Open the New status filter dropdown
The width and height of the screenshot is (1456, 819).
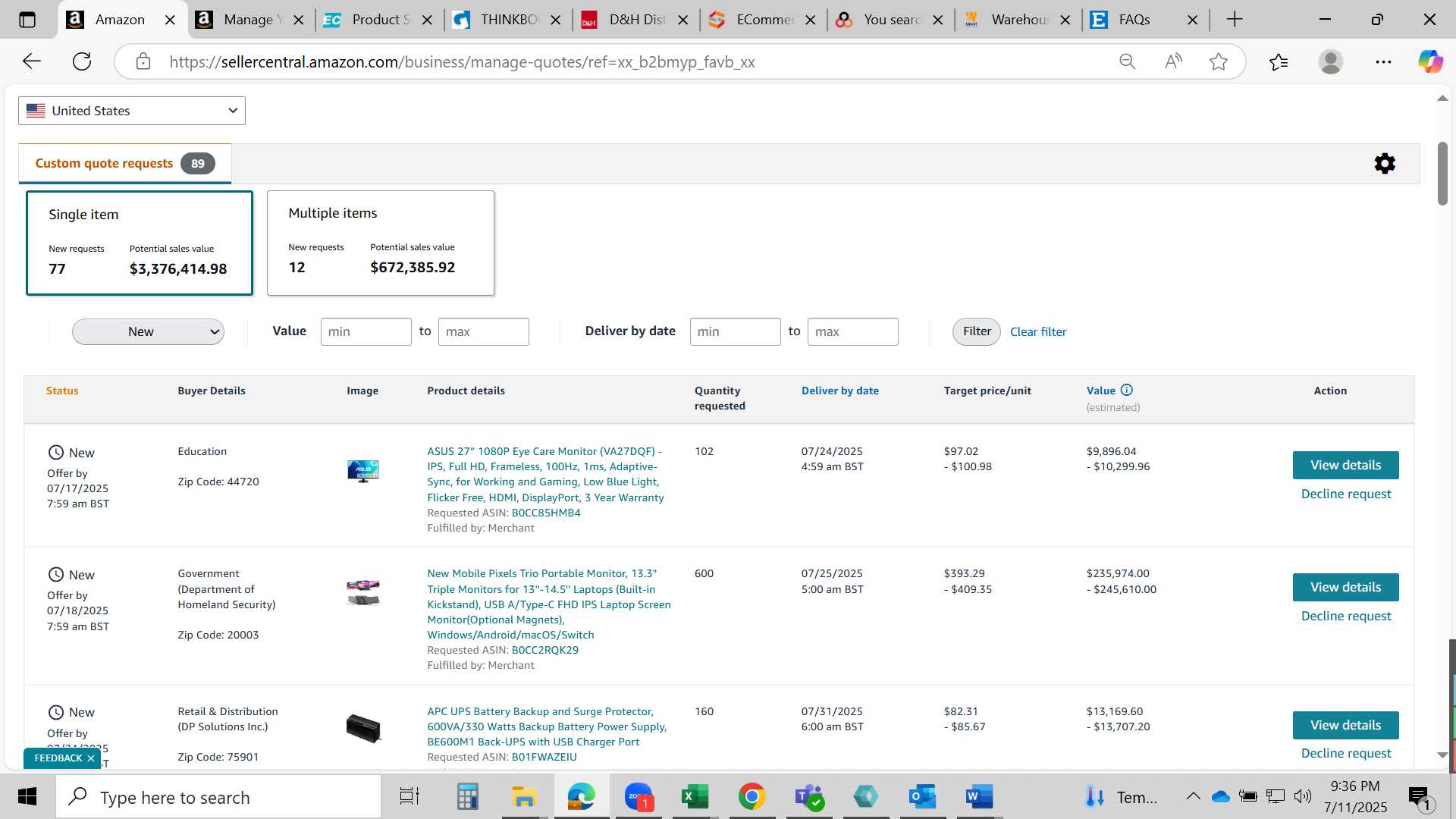tap(148, 332)
